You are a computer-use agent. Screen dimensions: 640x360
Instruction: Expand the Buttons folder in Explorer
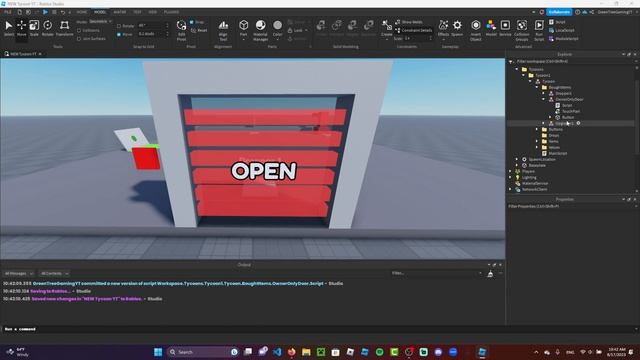pyautogui.click(x=537, y=129)
